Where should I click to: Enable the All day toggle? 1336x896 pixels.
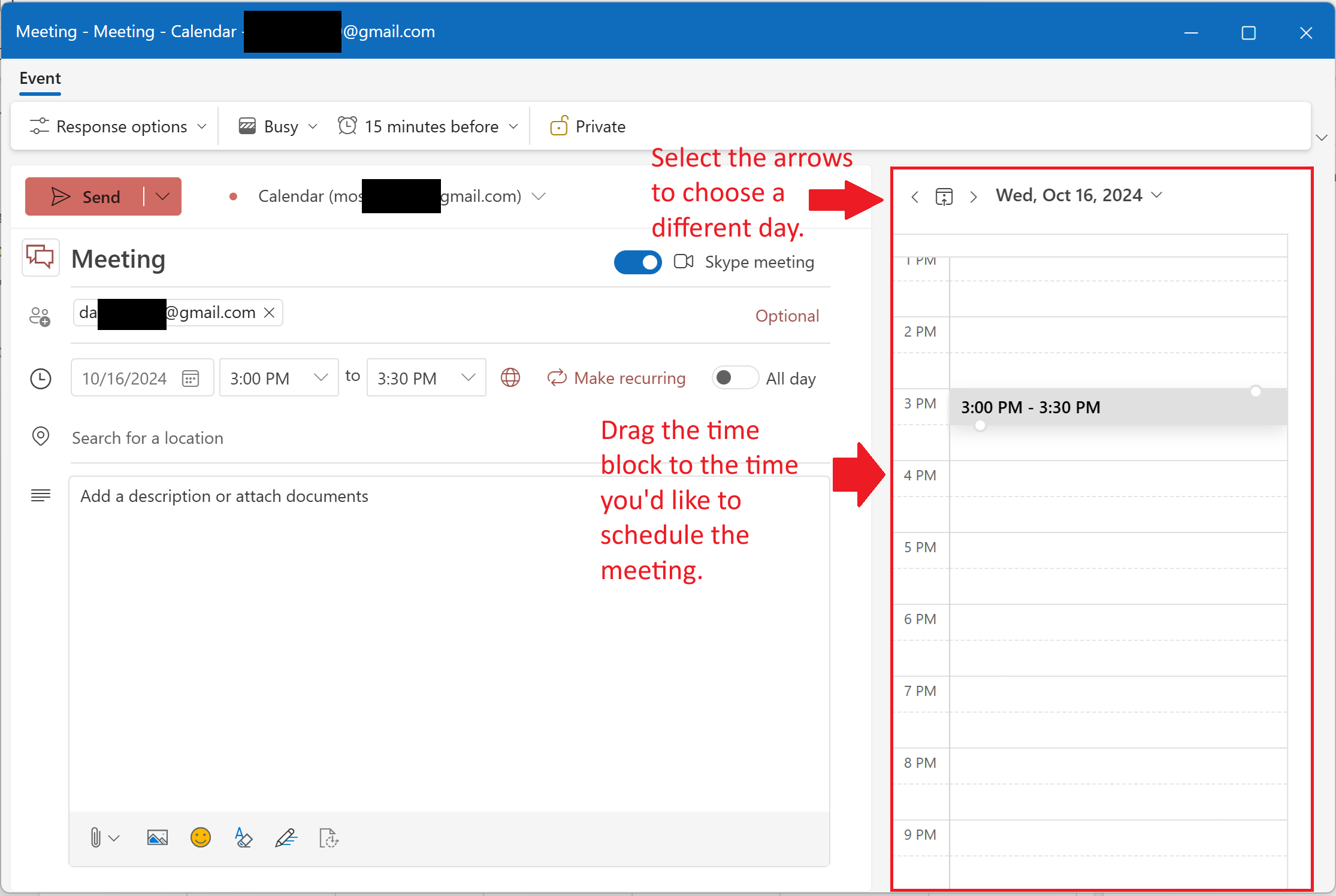tap(735, 377)
